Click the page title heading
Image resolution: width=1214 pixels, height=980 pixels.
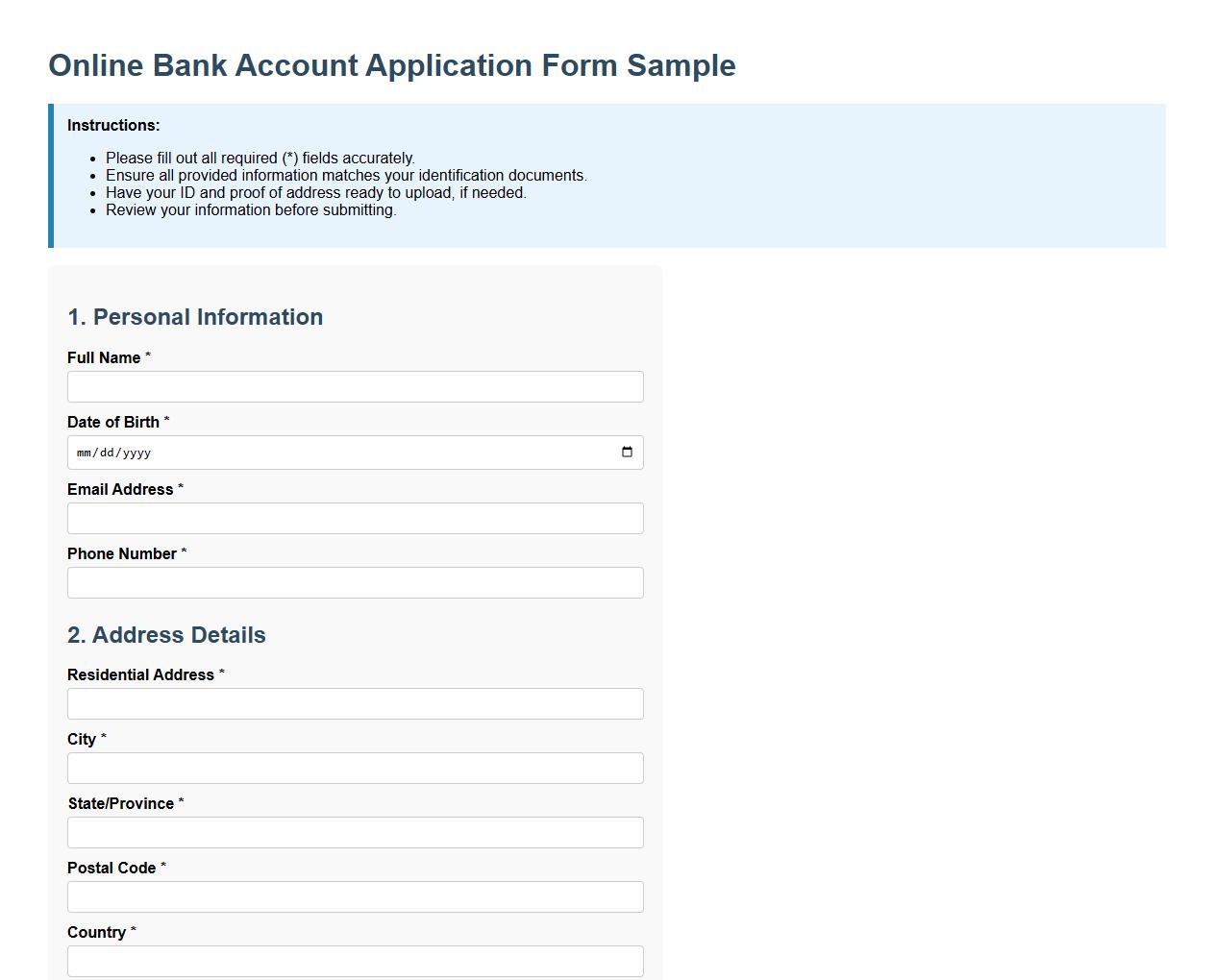pos(391,65)
